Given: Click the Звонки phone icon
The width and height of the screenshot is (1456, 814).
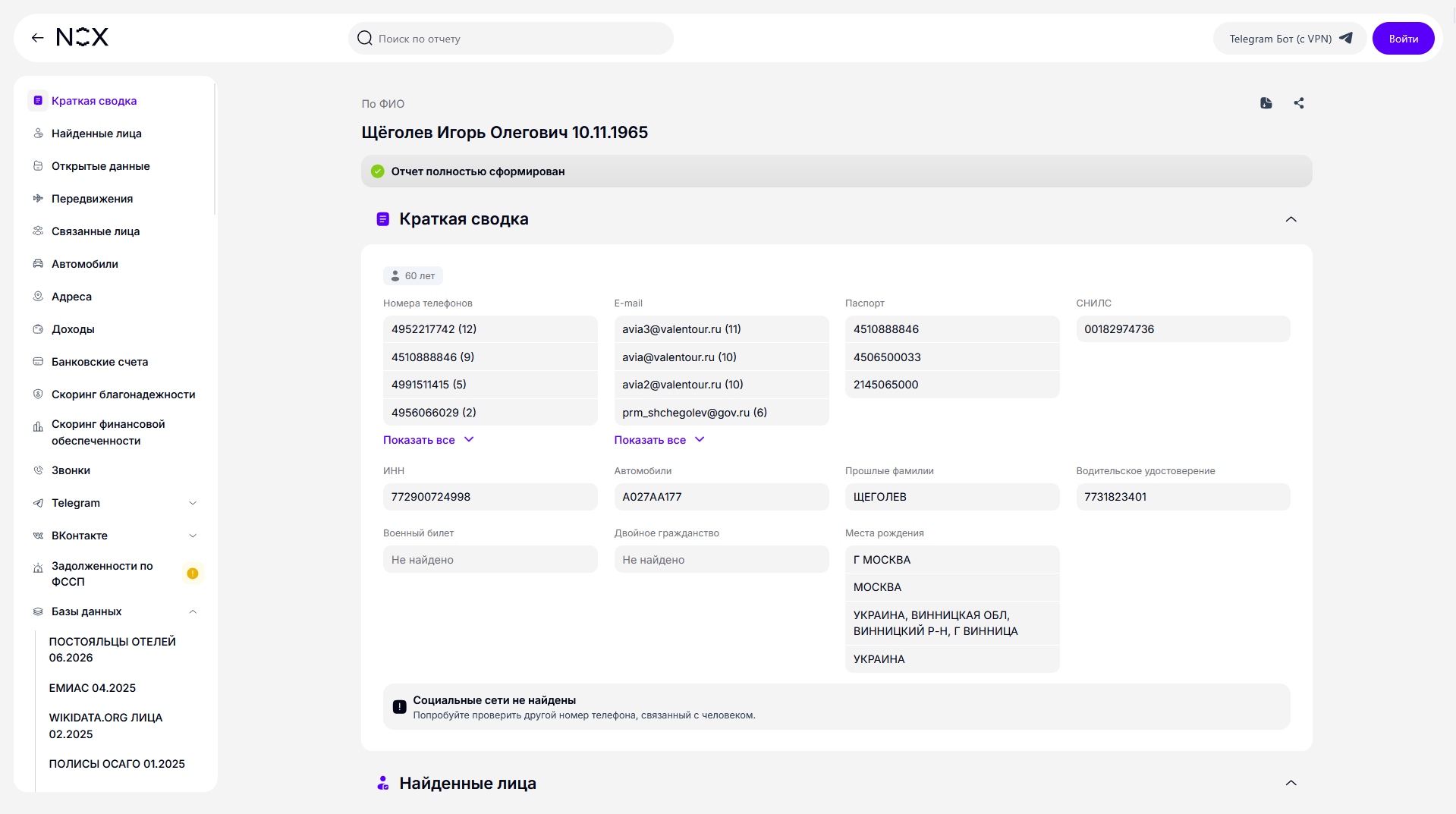Looking at the screenshot, I should (x=38, y=470).
